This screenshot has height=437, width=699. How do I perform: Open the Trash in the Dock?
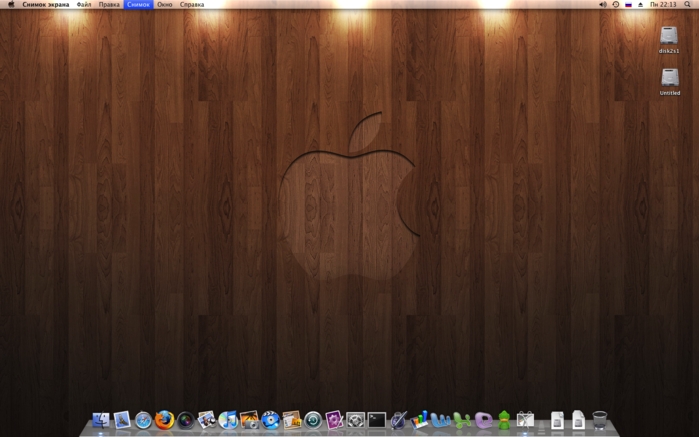(x=600, y=420)
